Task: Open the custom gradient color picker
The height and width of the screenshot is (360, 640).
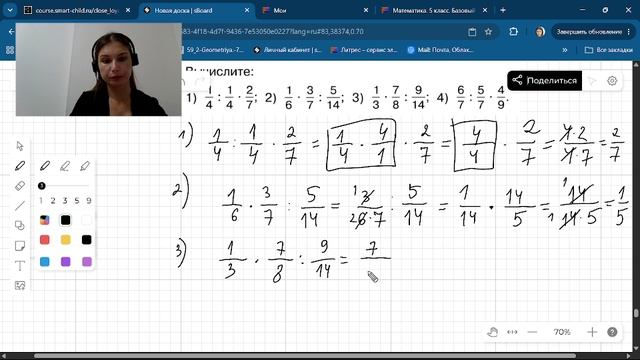Action: coord(44,220)
